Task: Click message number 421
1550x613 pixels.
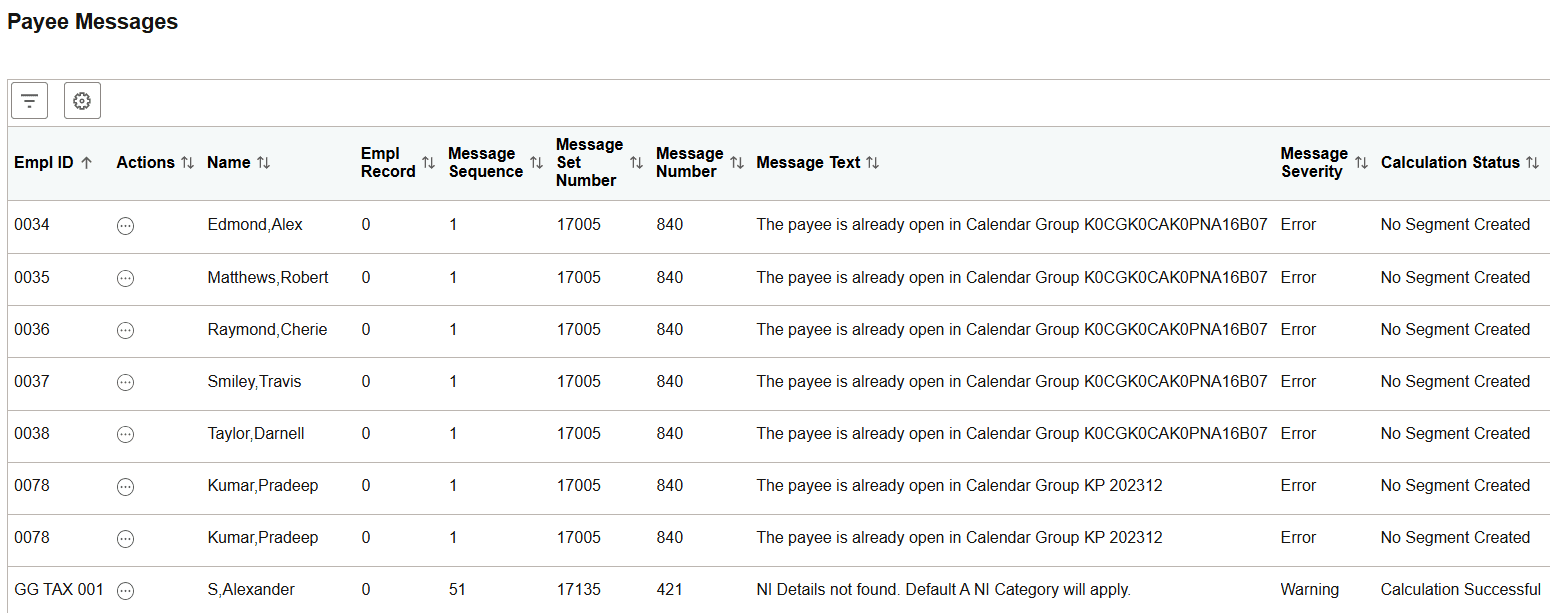Action: [x=670, y=589]
